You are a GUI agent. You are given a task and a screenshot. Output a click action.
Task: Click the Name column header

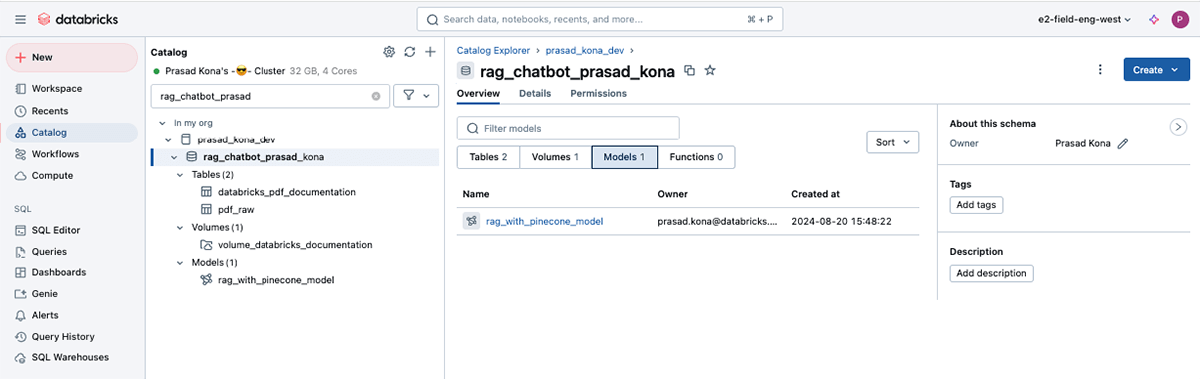476,194
